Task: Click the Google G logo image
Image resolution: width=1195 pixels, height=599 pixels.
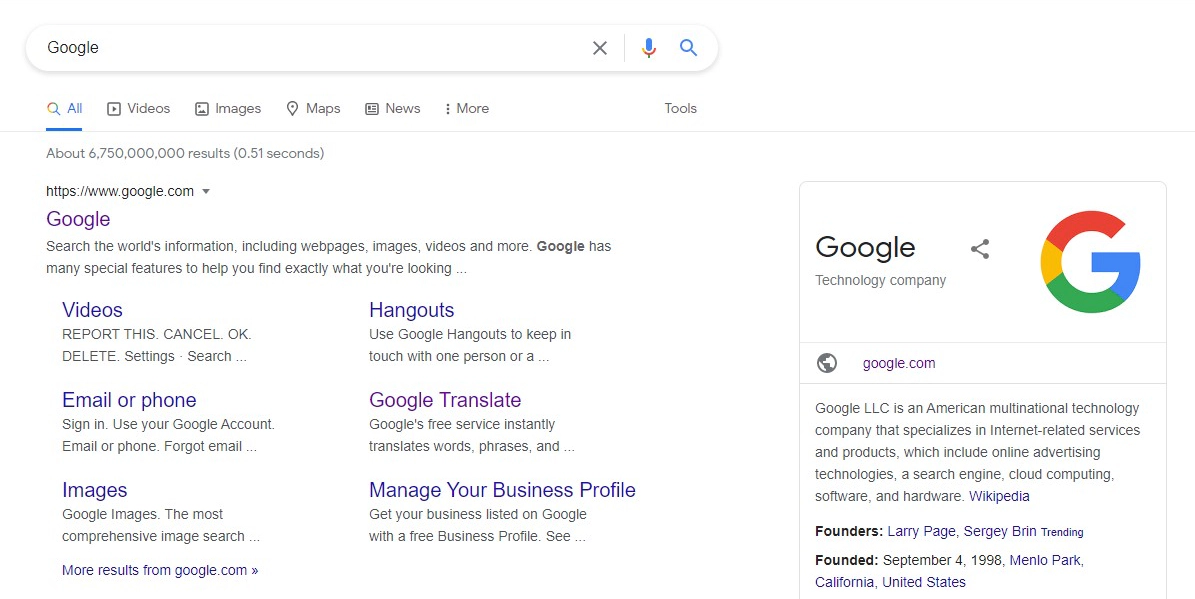Action: 1090,261
